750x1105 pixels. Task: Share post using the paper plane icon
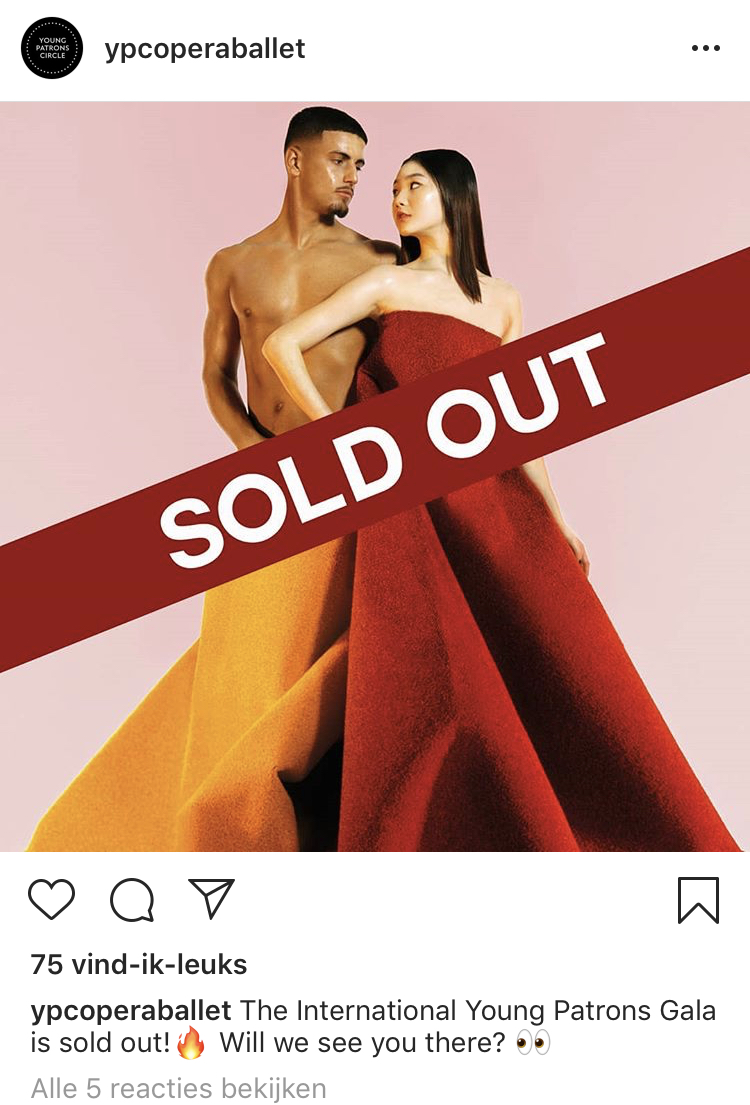[211, 898]
